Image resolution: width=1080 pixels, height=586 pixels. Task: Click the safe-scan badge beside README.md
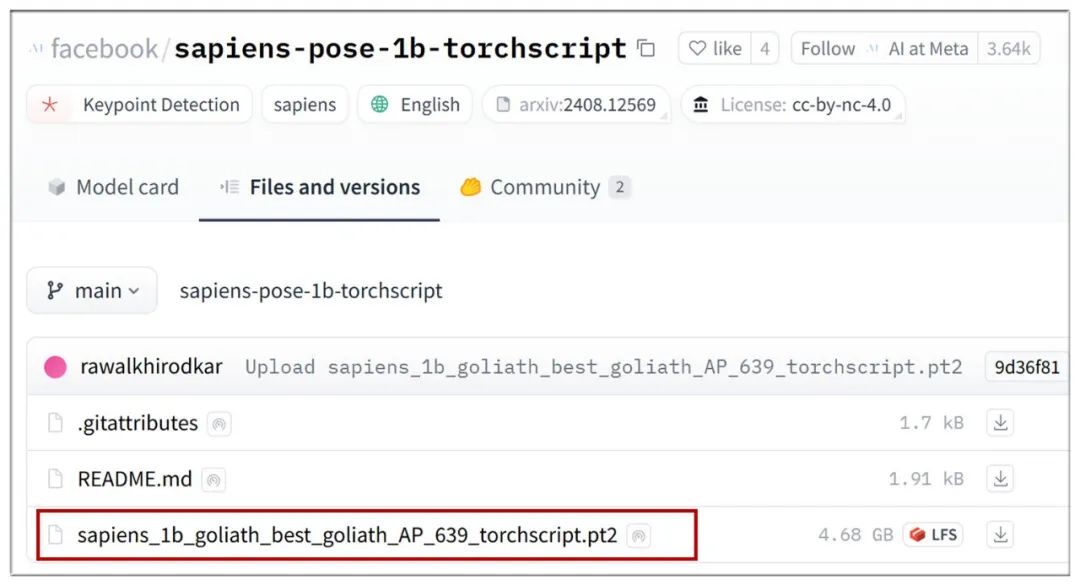coord(214,480)
